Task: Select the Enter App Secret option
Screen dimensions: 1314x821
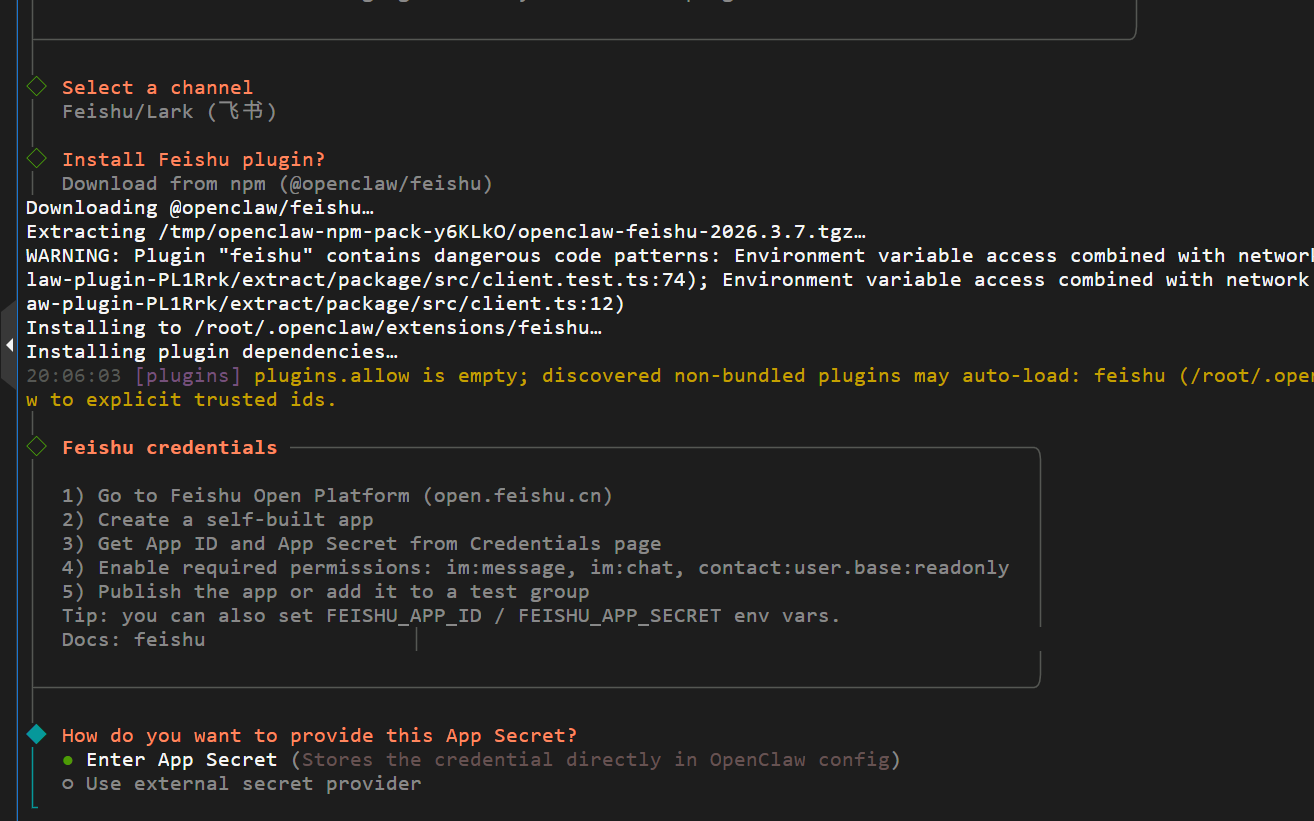Action: click(x=181, y=760)
